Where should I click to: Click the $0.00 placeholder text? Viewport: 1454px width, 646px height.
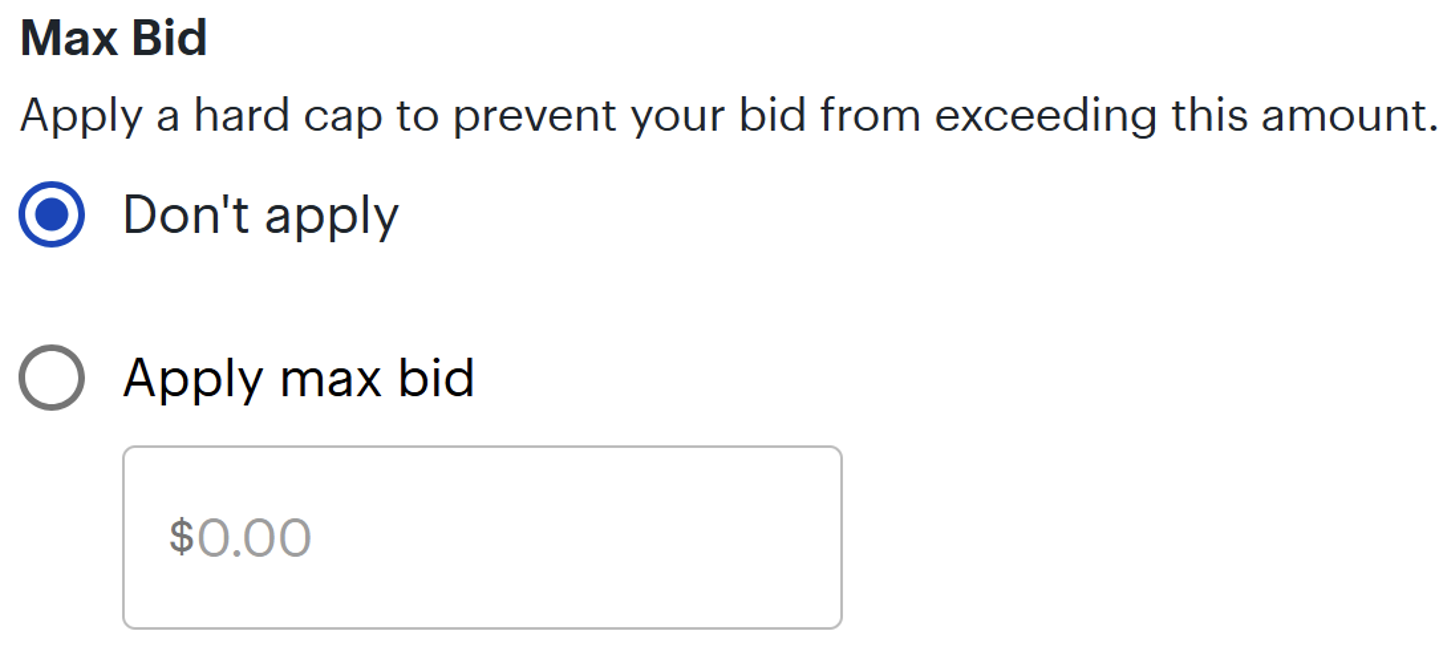click(240, 538)
